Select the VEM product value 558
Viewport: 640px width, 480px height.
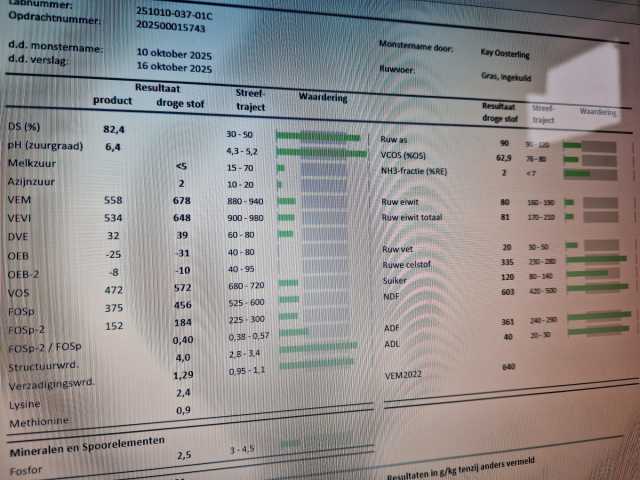[113, 200]
